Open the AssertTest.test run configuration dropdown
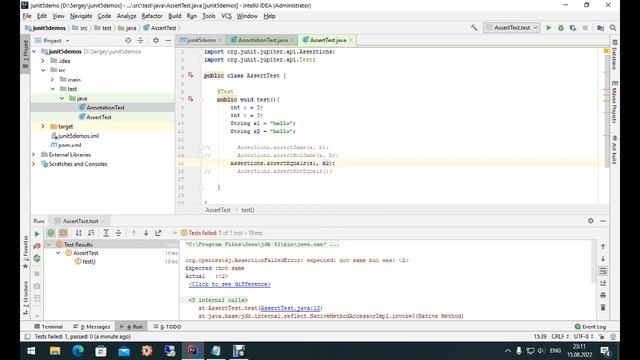 click(512, 28)
